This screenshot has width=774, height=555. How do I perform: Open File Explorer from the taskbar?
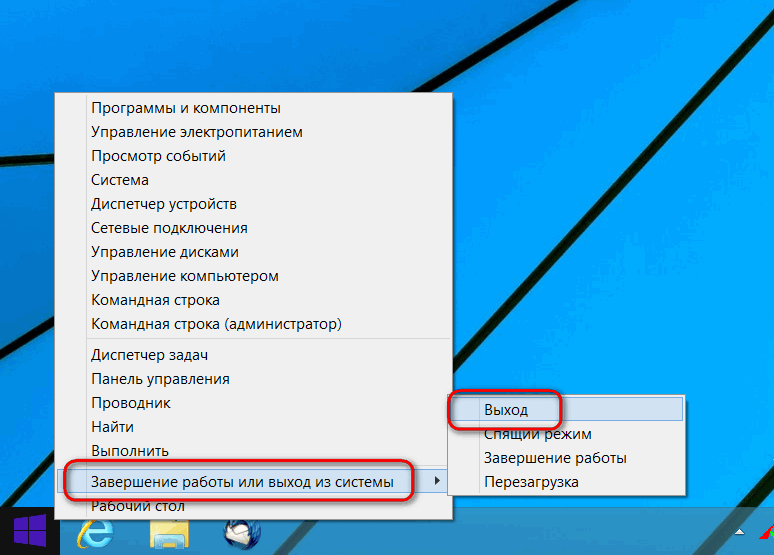[169, 534]
